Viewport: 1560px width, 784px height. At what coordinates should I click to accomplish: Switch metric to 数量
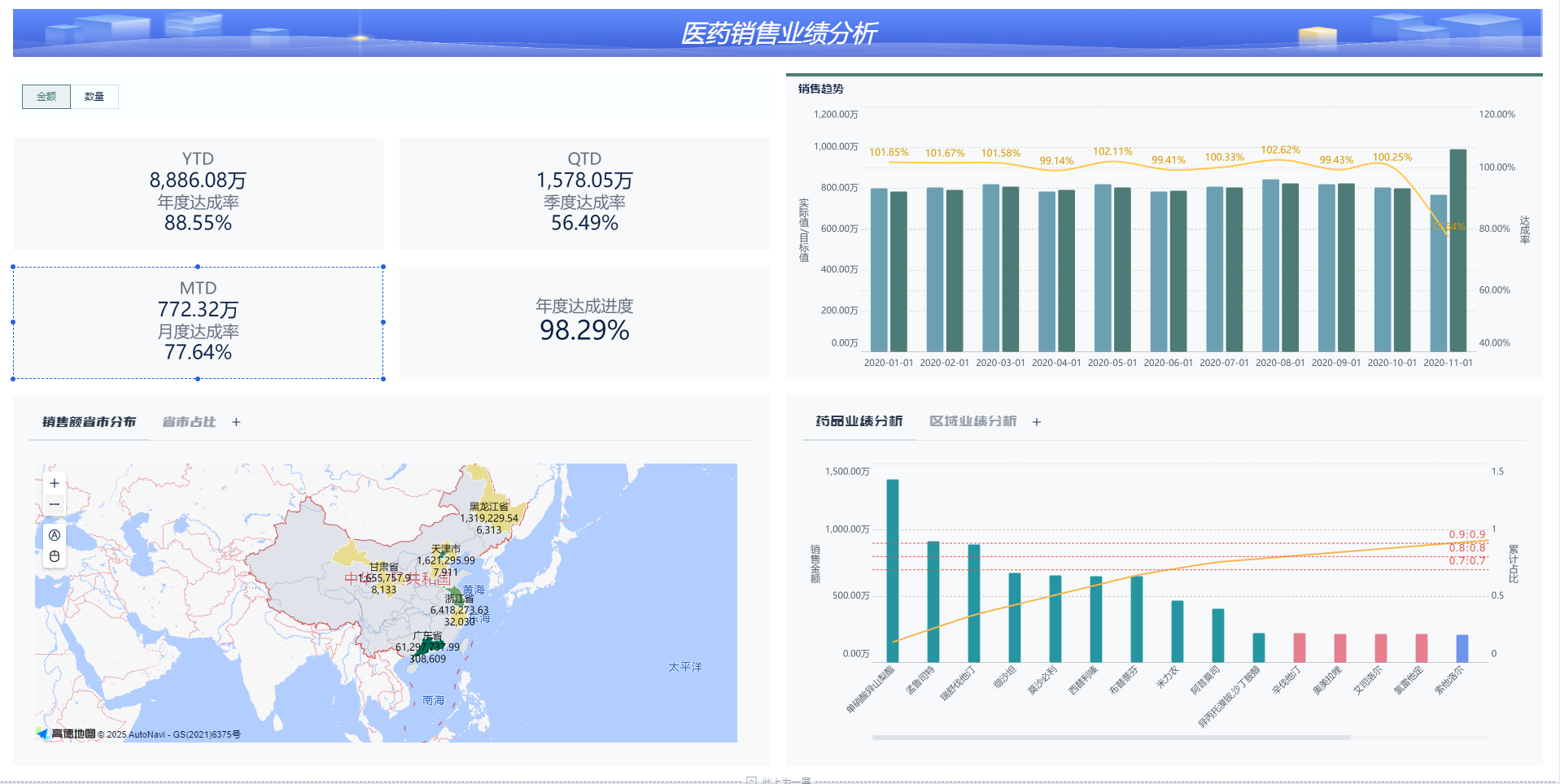click(94, 97)
